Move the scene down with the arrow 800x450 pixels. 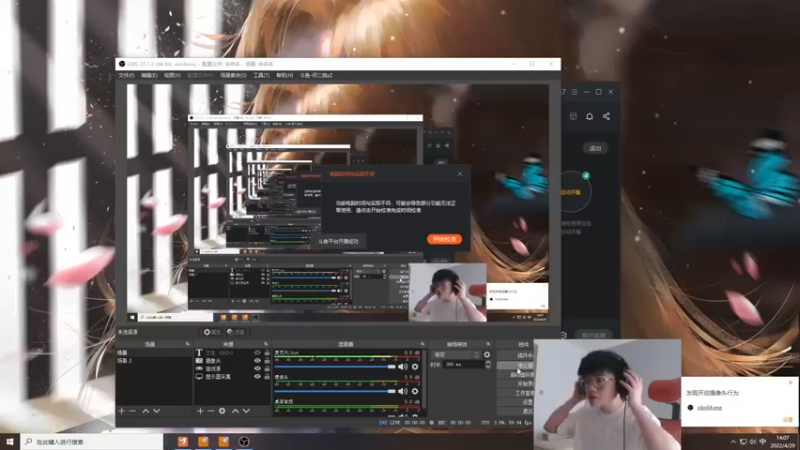157,411
